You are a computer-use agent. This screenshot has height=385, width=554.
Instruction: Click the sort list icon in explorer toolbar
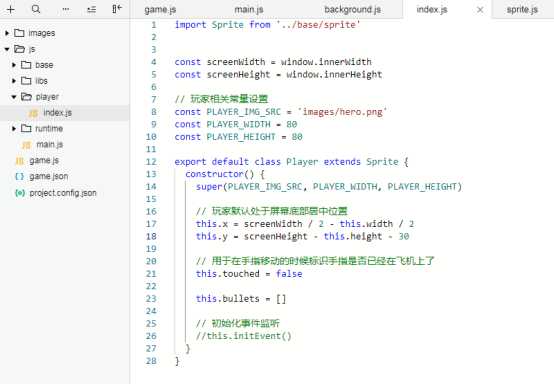click(x=92, y=10)
